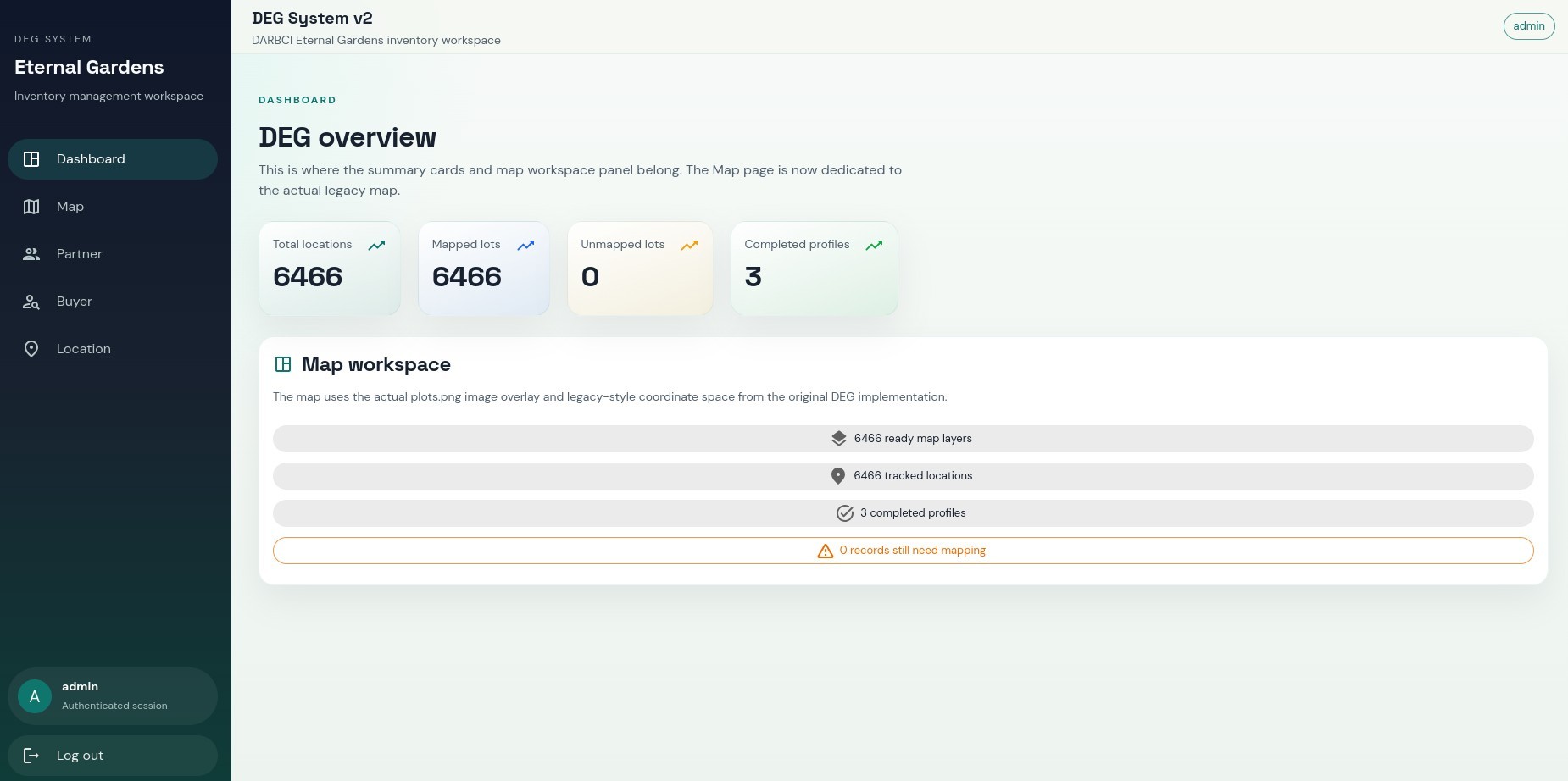Viewport: 1568px width, 781px height.
Task: Click the 'DEG overview' heading
Action: tap(348, 137)
